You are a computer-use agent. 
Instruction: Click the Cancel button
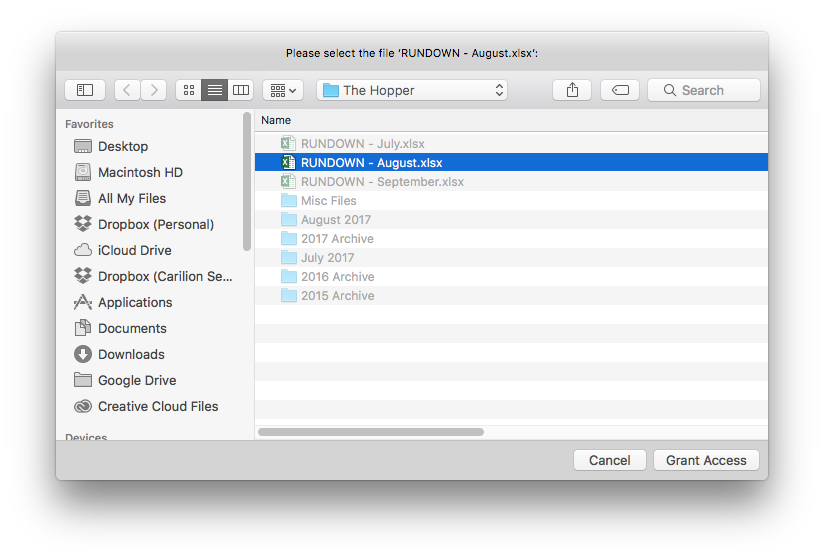pos(610,460)
